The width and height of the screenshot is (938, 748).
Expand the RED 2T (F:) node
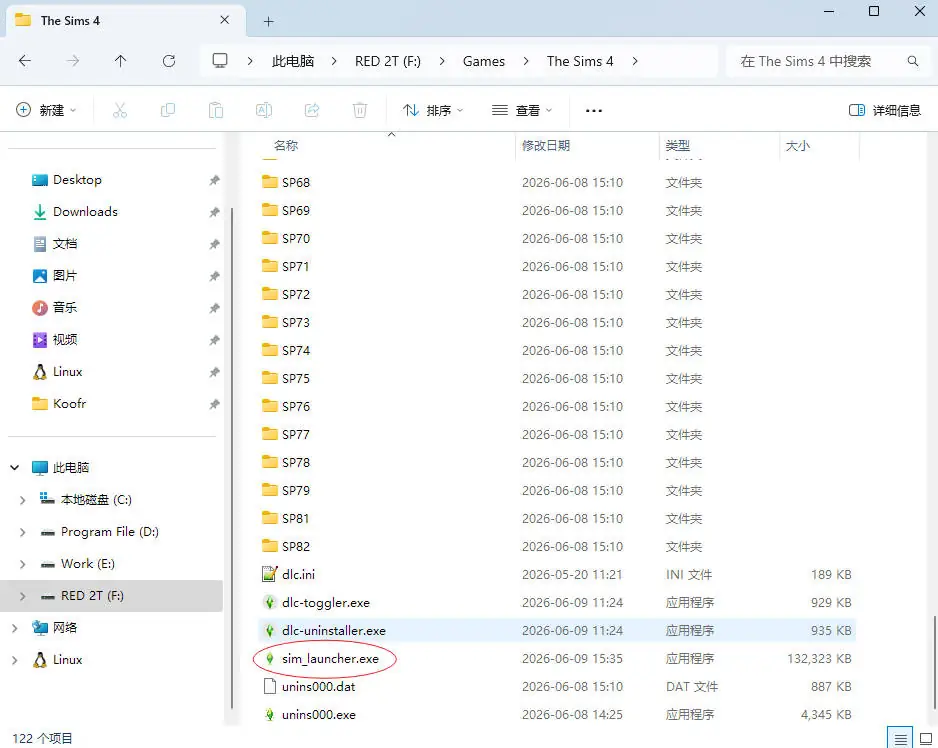tap(23, 596)
